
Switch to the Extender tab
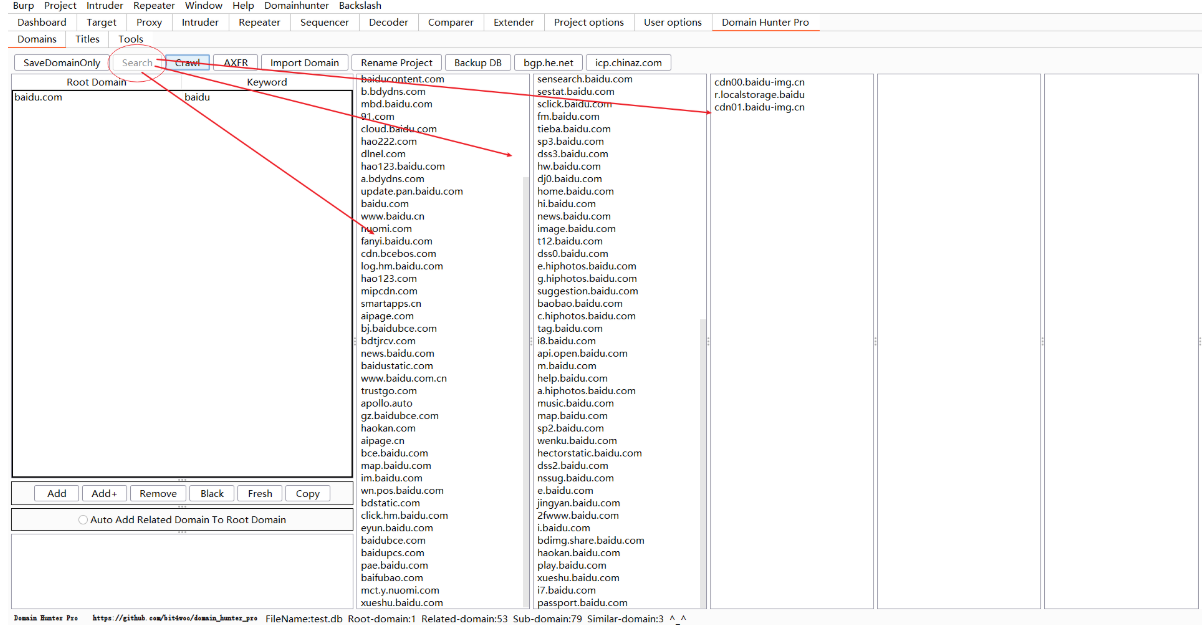pos(514,22)
